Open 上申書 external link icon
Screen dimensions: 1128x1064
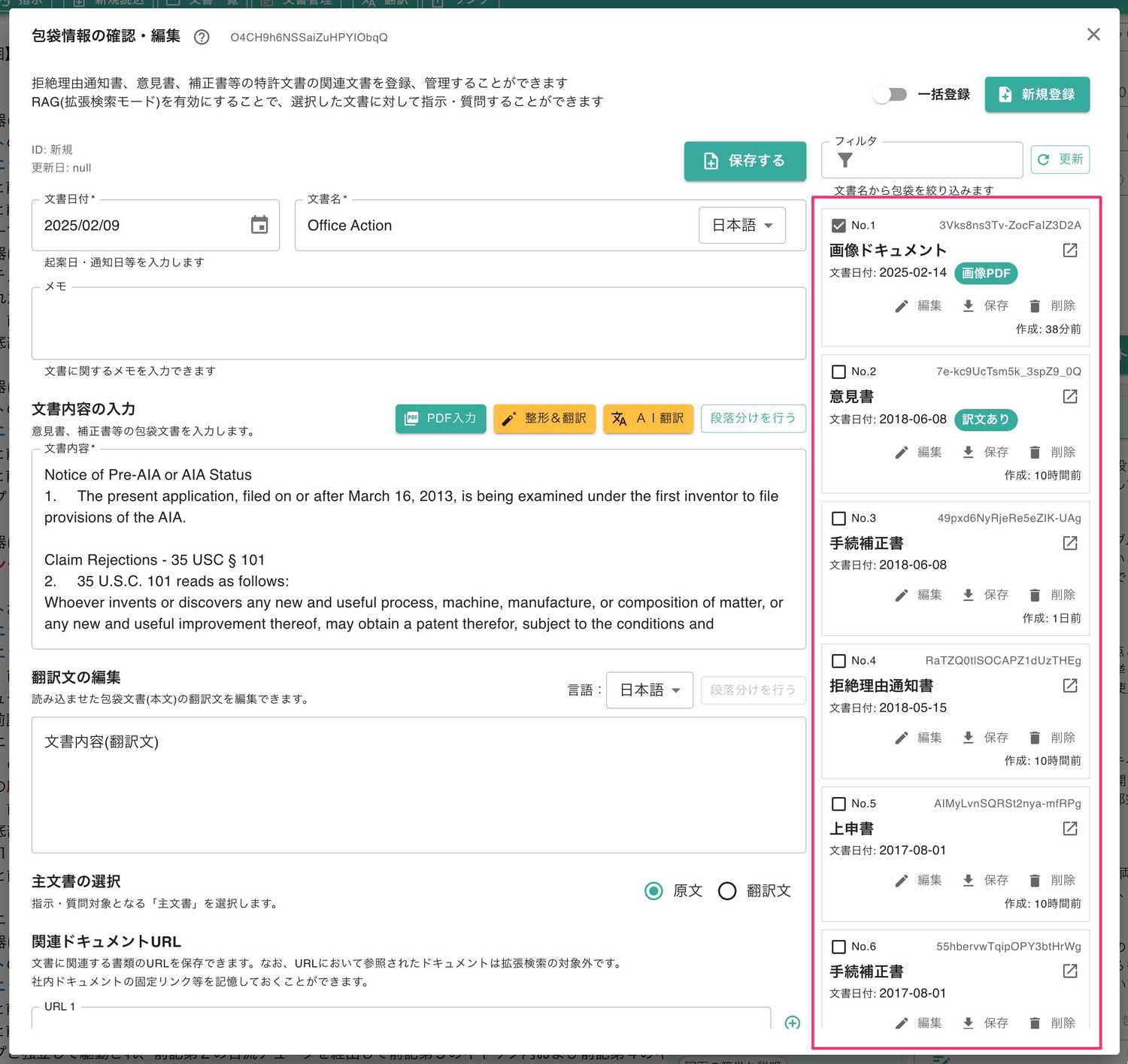click(x=1070, y=829)
